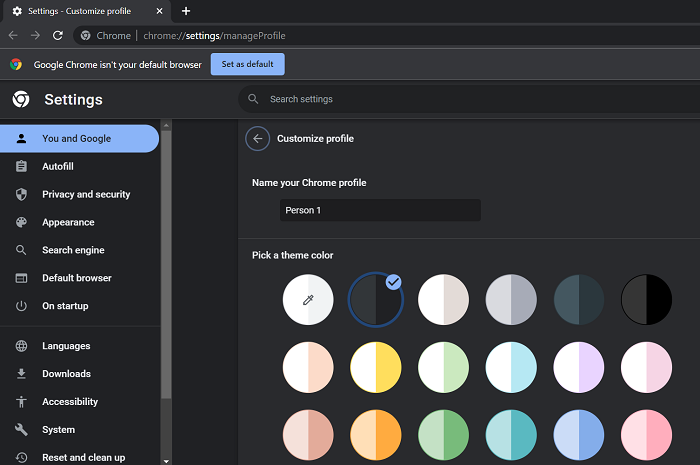Open the Default browser settings section
The height and width of the screenshot is (465, 700).
(76, 278)
